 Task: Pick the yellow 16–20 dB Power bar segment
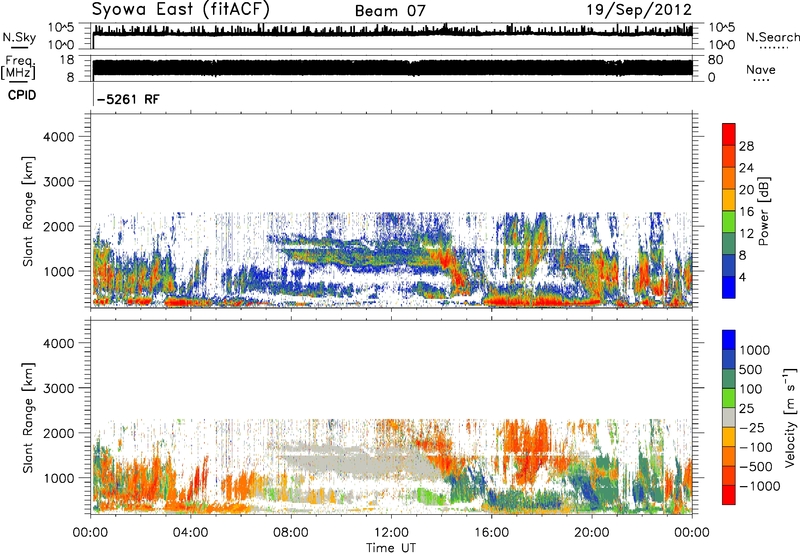(x=729, y=199)
